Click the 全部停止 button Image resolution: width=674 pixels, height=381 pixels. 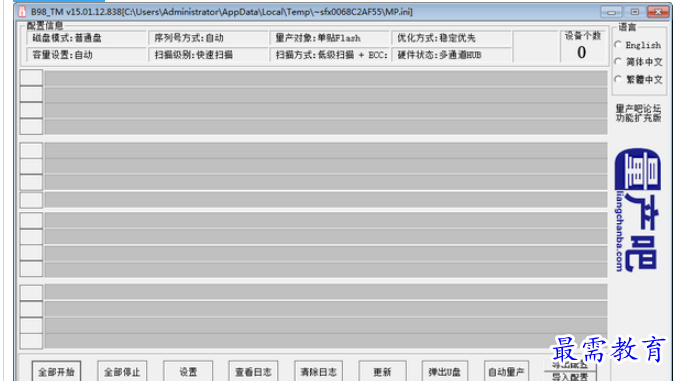(x=122, y=372)
